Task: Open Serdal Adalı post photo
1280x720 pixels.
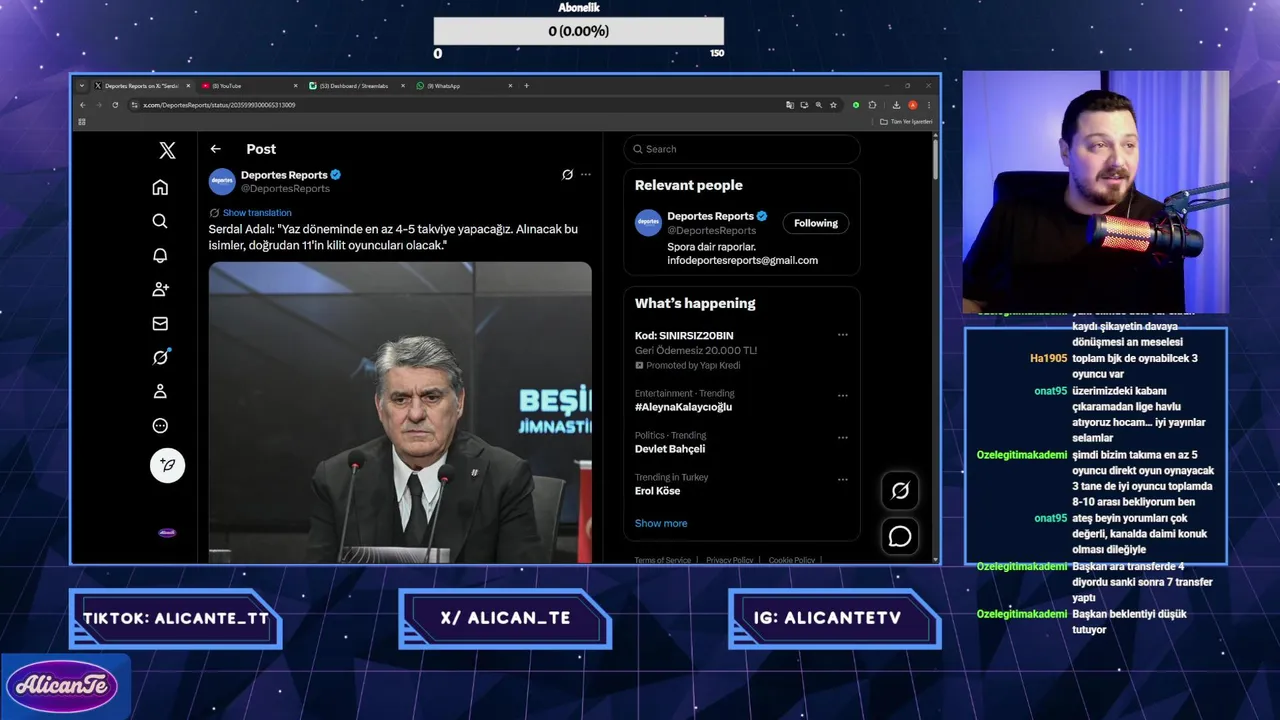Action: coord(400,412)
